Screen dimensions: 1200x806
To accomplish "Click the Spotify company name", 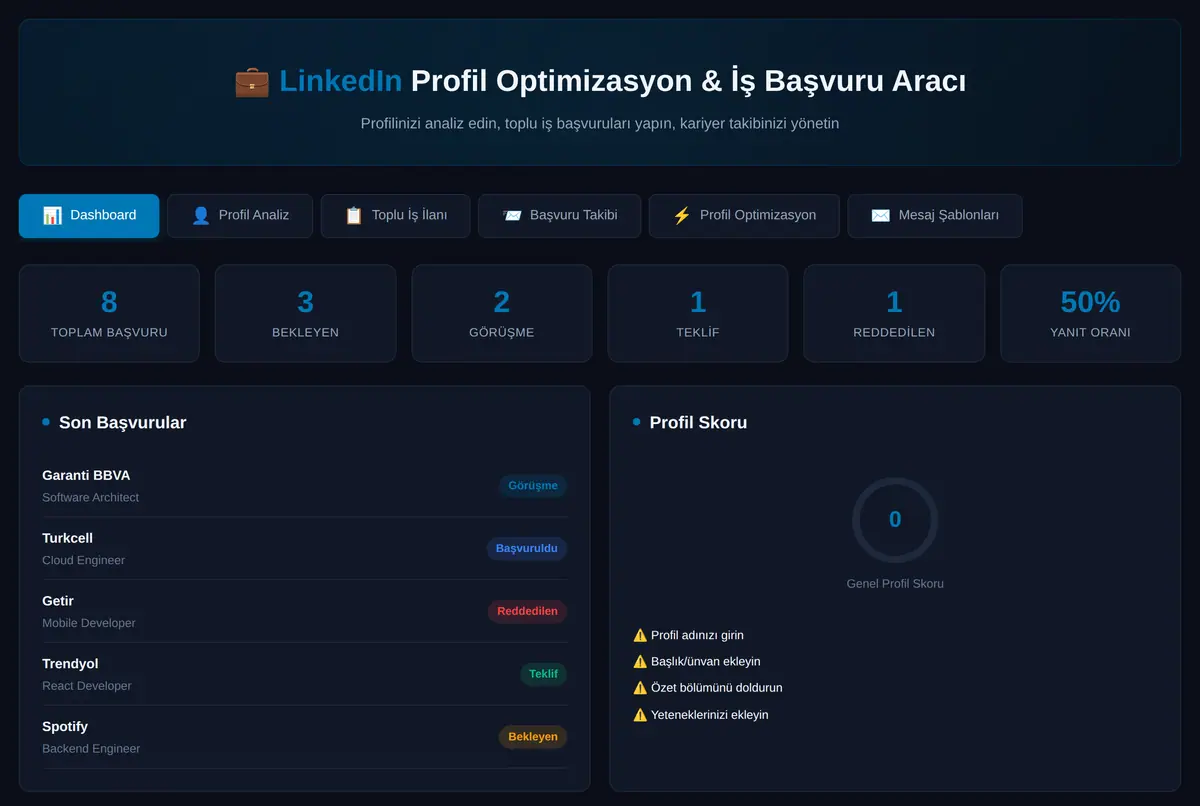I will (x=65, y=727).
